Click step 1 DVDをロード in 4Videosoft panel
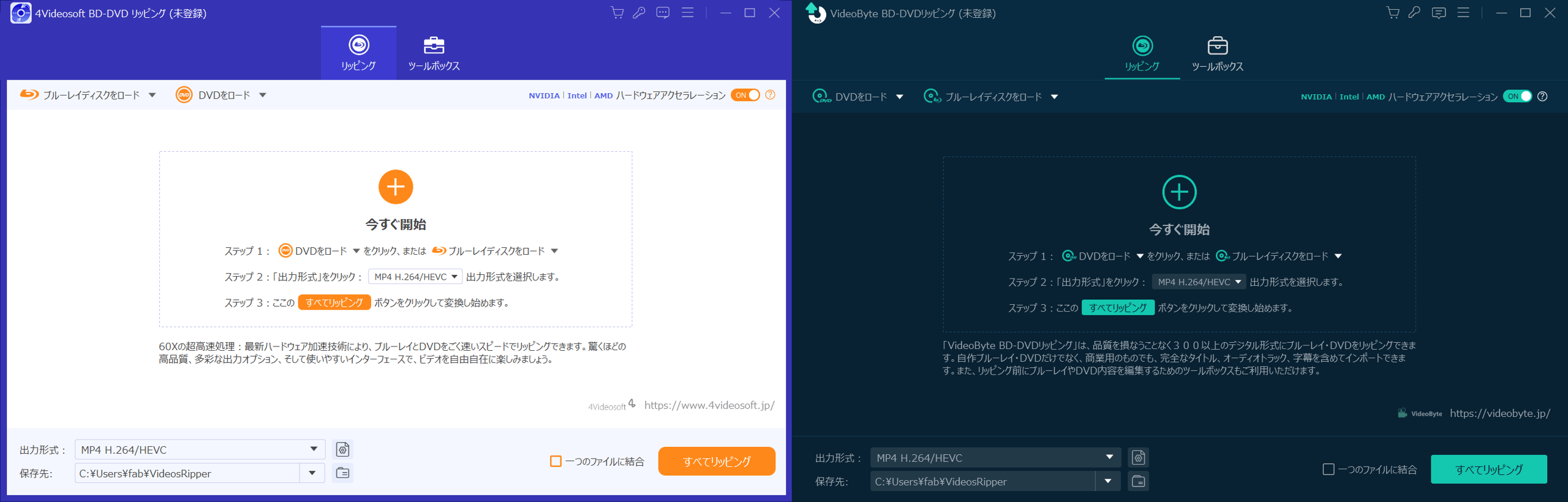This screenshot has height=502, width=1568. click(319, 251)
